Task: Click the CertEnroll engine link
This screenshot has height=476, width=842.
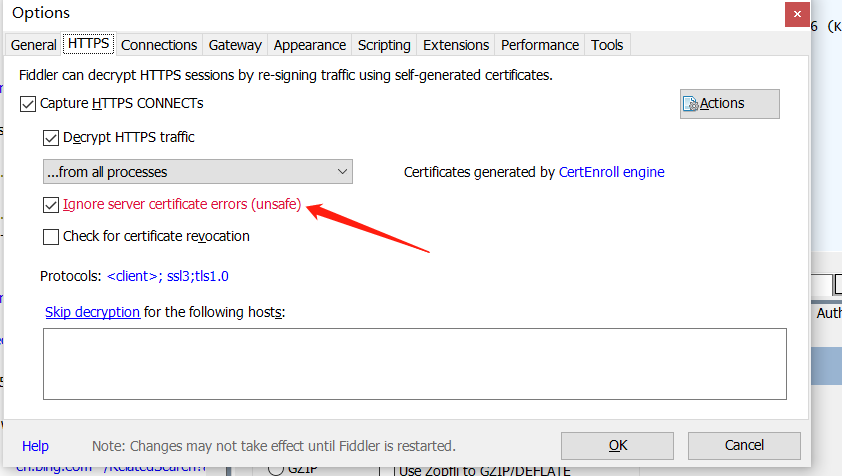Action: pos(611,172)
